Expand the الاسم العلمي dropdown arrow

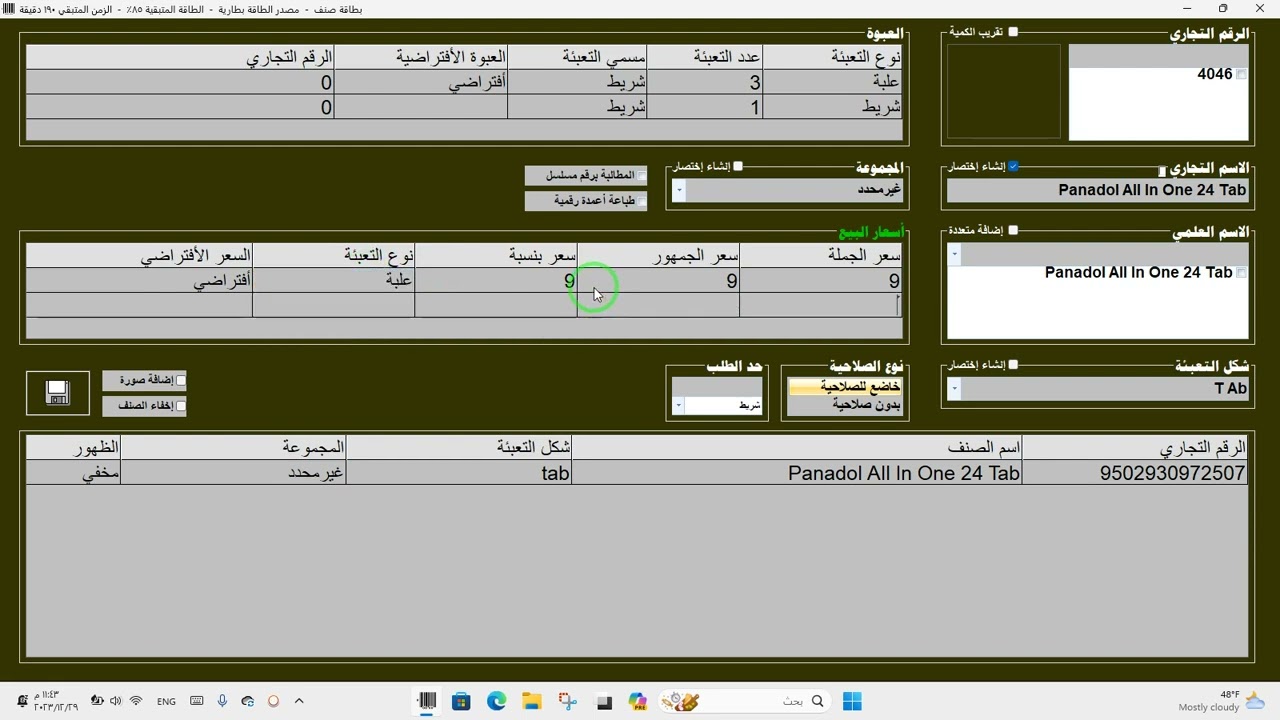click(x=955, y=255)
